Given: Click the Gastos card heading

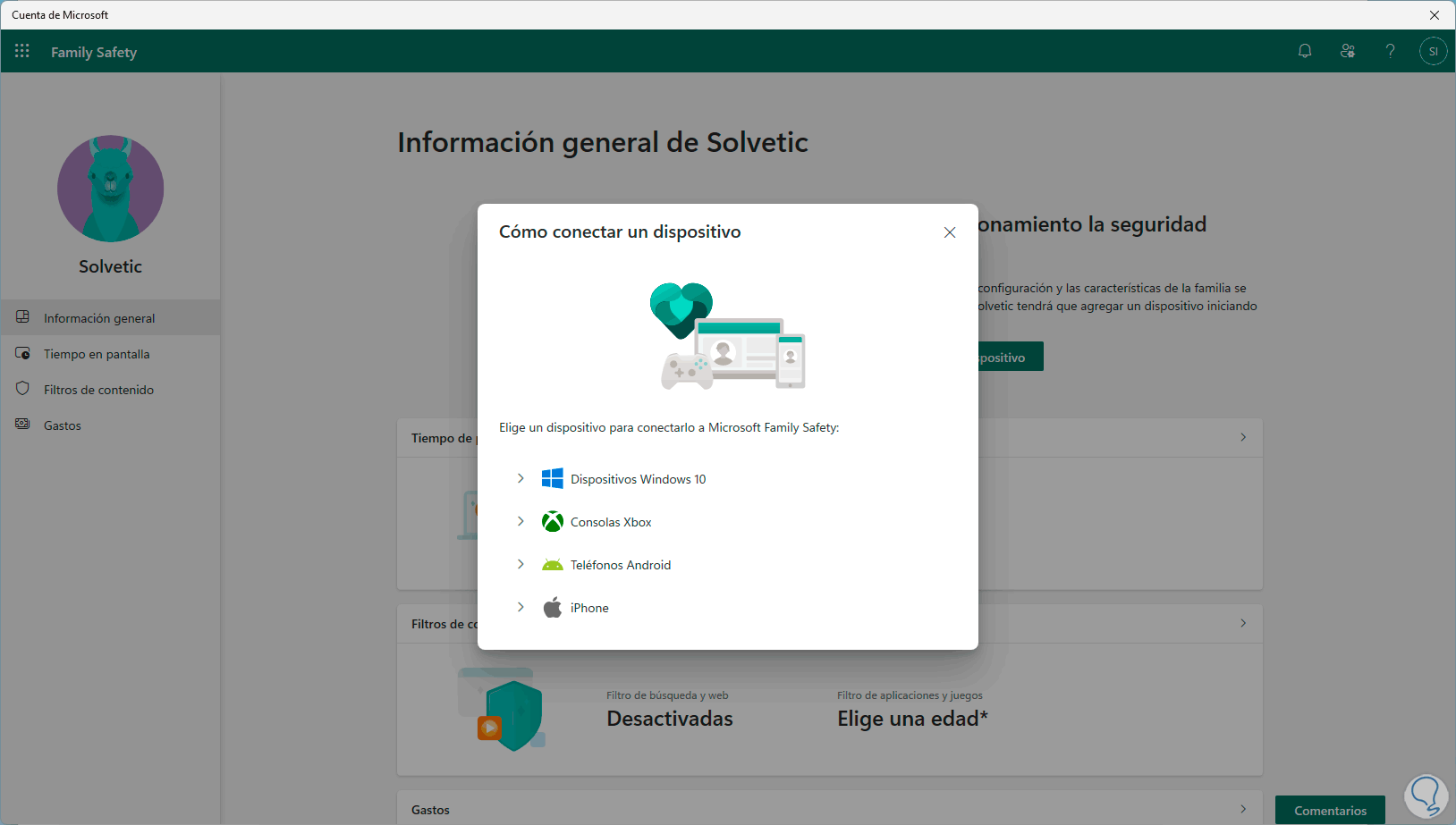Looking at the screenshot, I should pos(430,810).
